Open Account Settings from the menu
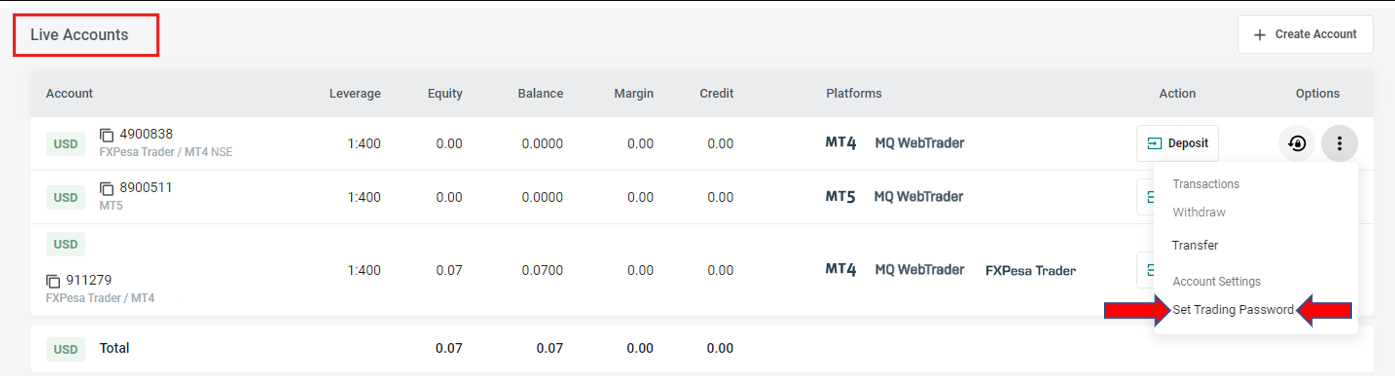The height and width of the screenshot is (376, 1395). point(1216,282)
